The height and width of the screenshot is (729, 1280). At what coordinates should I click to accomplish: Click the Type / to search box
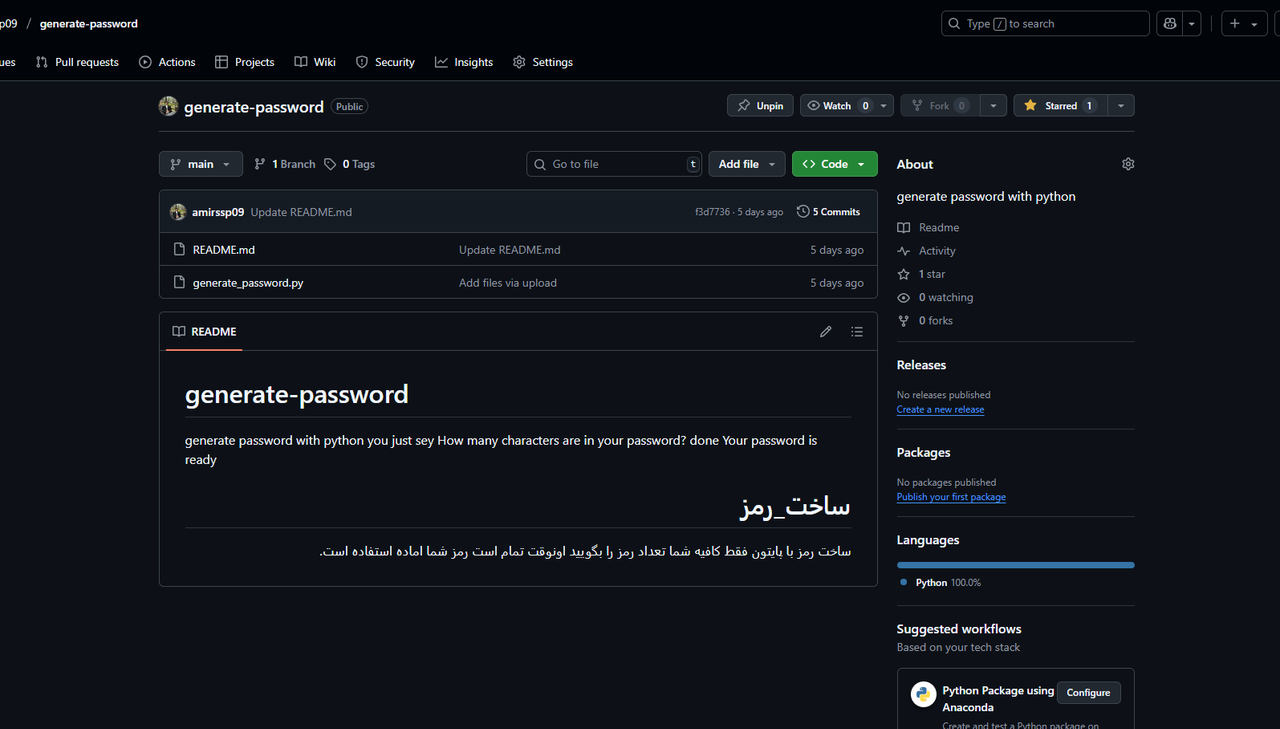tap(1045, 24)
